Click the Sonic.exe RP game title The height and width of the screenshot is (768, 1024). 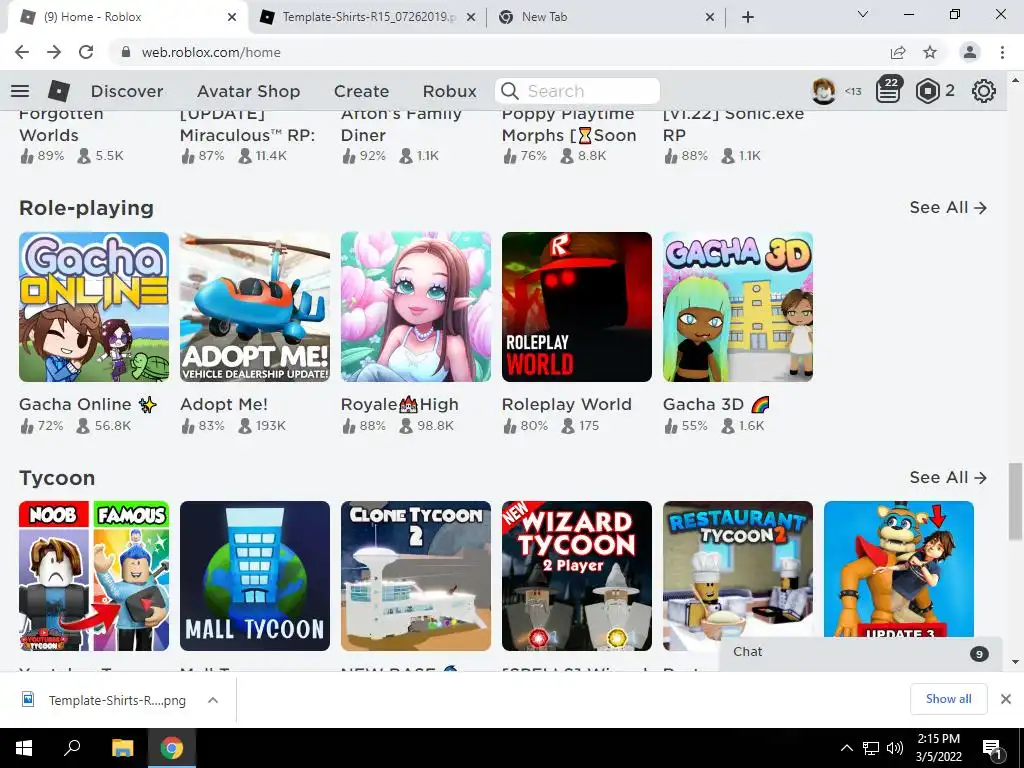point(733,124)
